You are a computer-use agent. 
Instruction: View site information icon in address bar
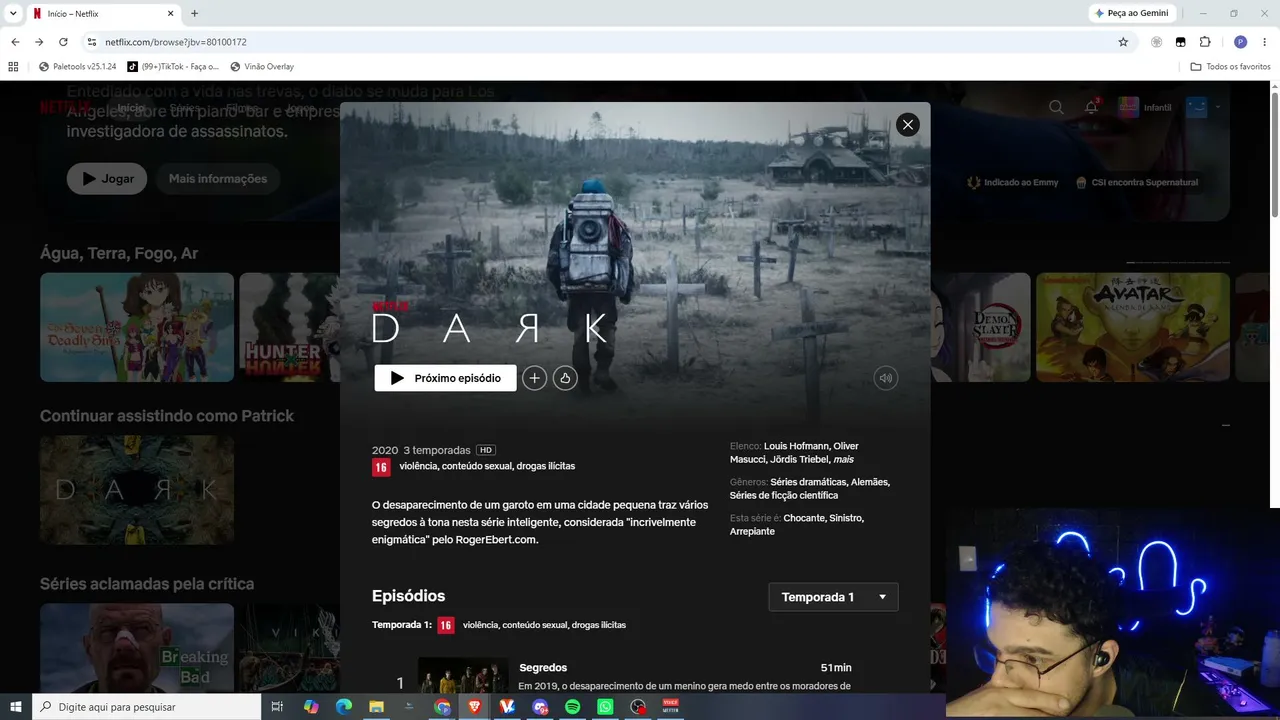click(91, 42)
